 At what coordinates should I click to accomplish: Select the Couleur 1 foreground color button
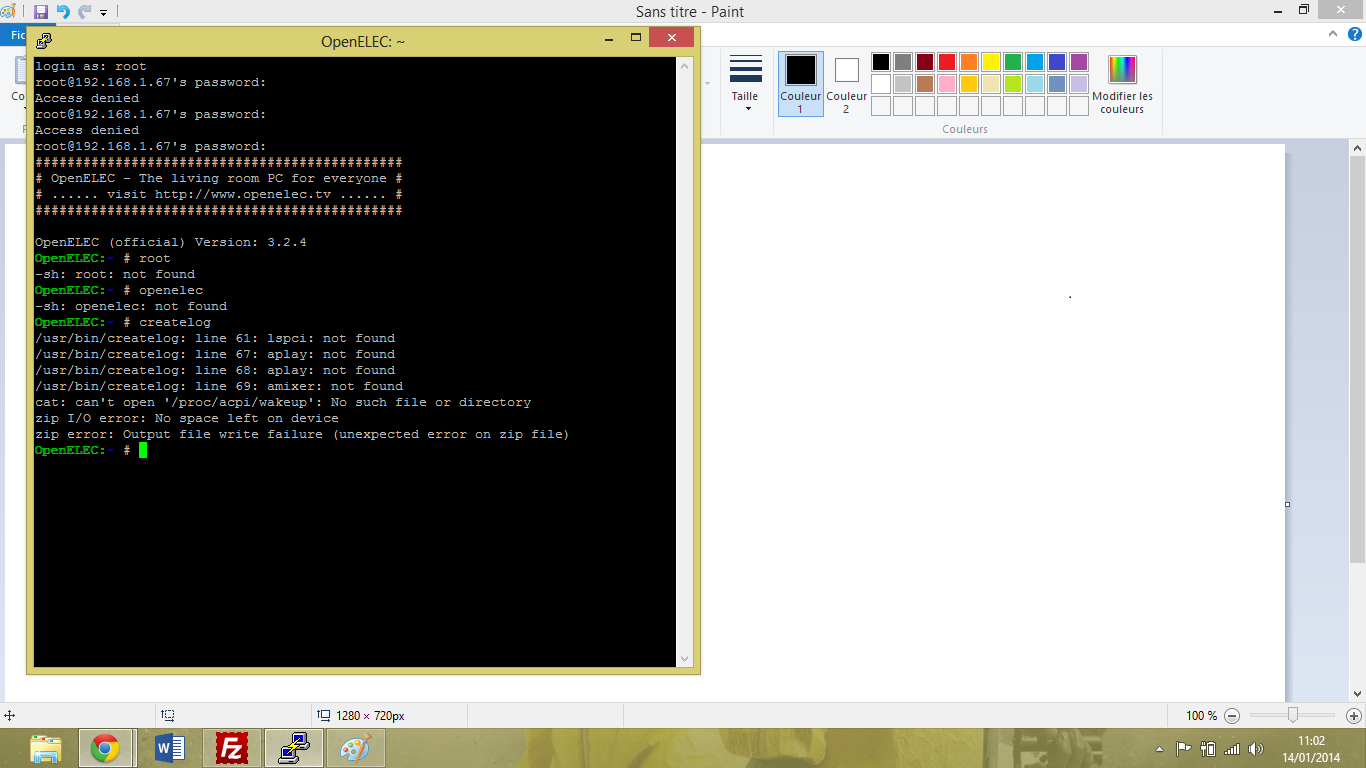coord(800,84)
